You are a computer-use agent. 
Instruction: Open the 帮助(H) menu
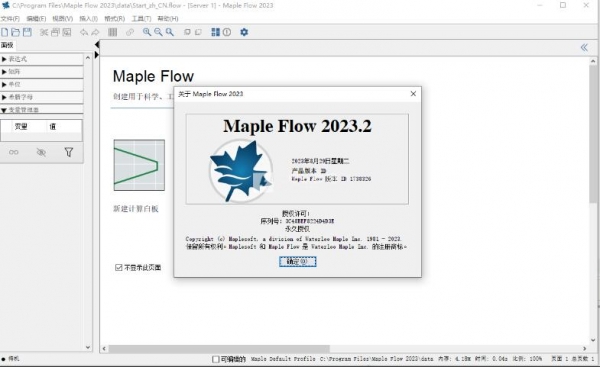pyautogui.click(x=168, y=18)
